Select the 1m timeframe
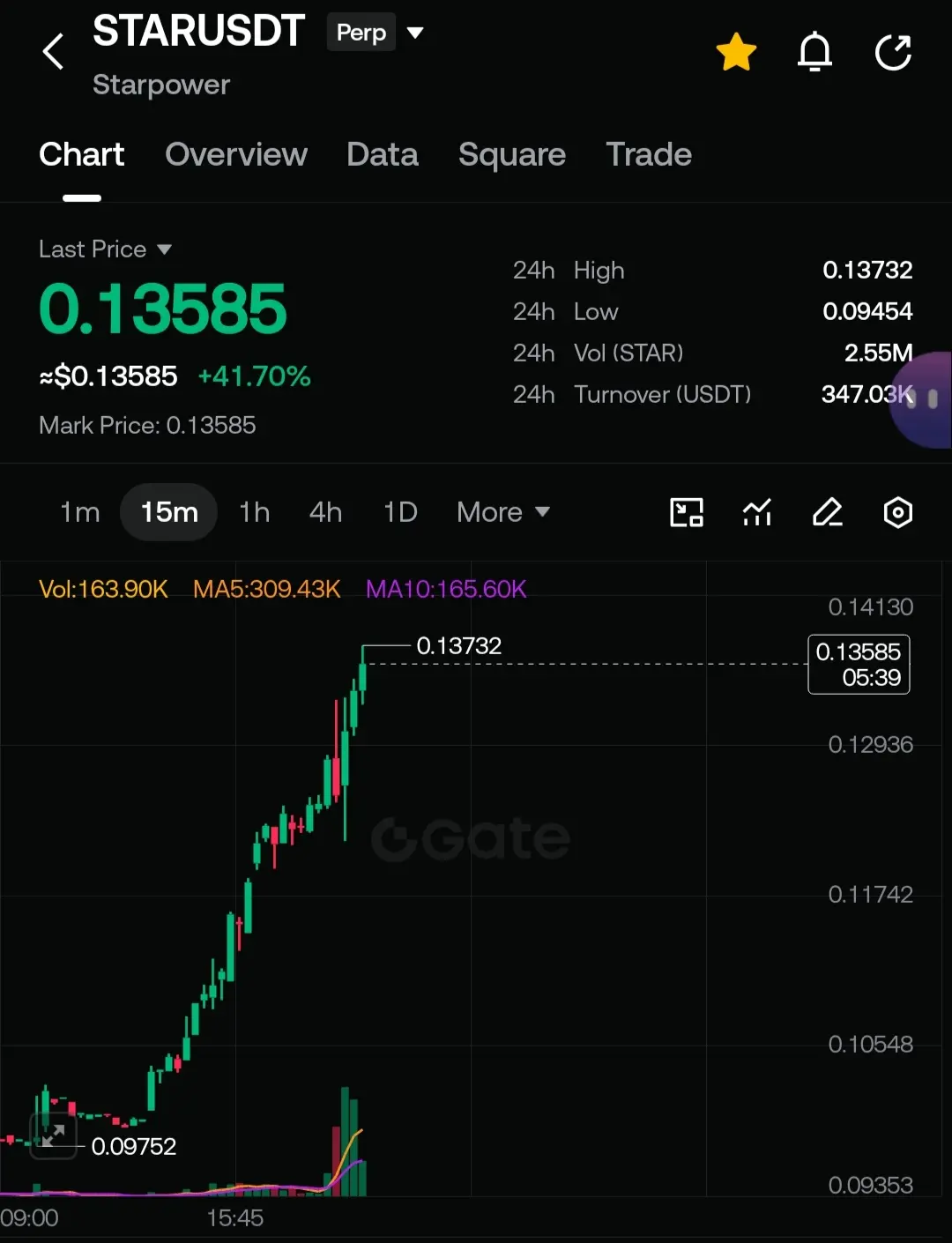Viewport: 952px width, 1243px height. point(79,512)
